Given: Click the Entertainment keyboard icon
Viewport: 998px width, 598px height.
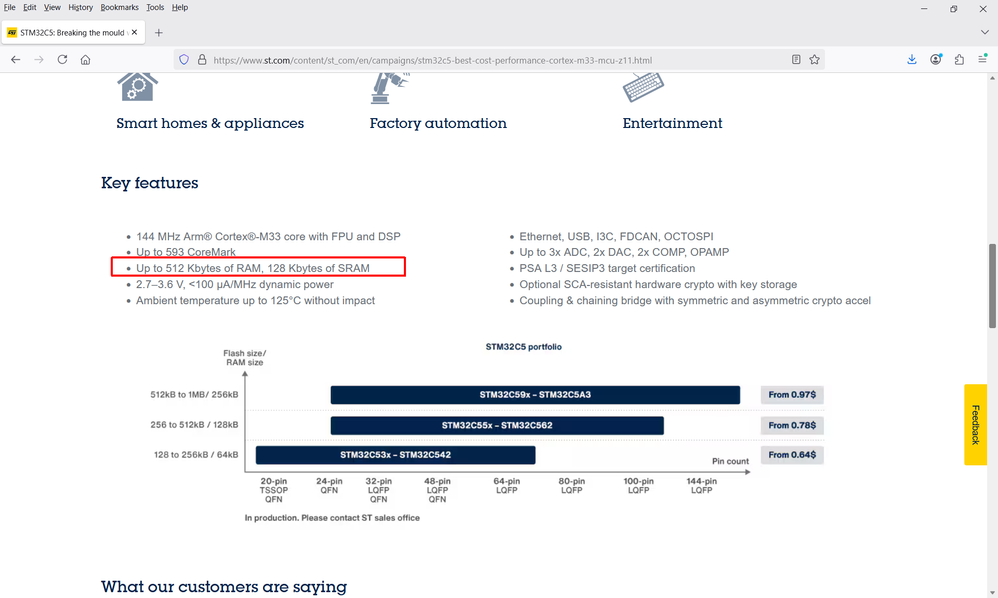Looking at the screenshot, I should coord(643,87).
